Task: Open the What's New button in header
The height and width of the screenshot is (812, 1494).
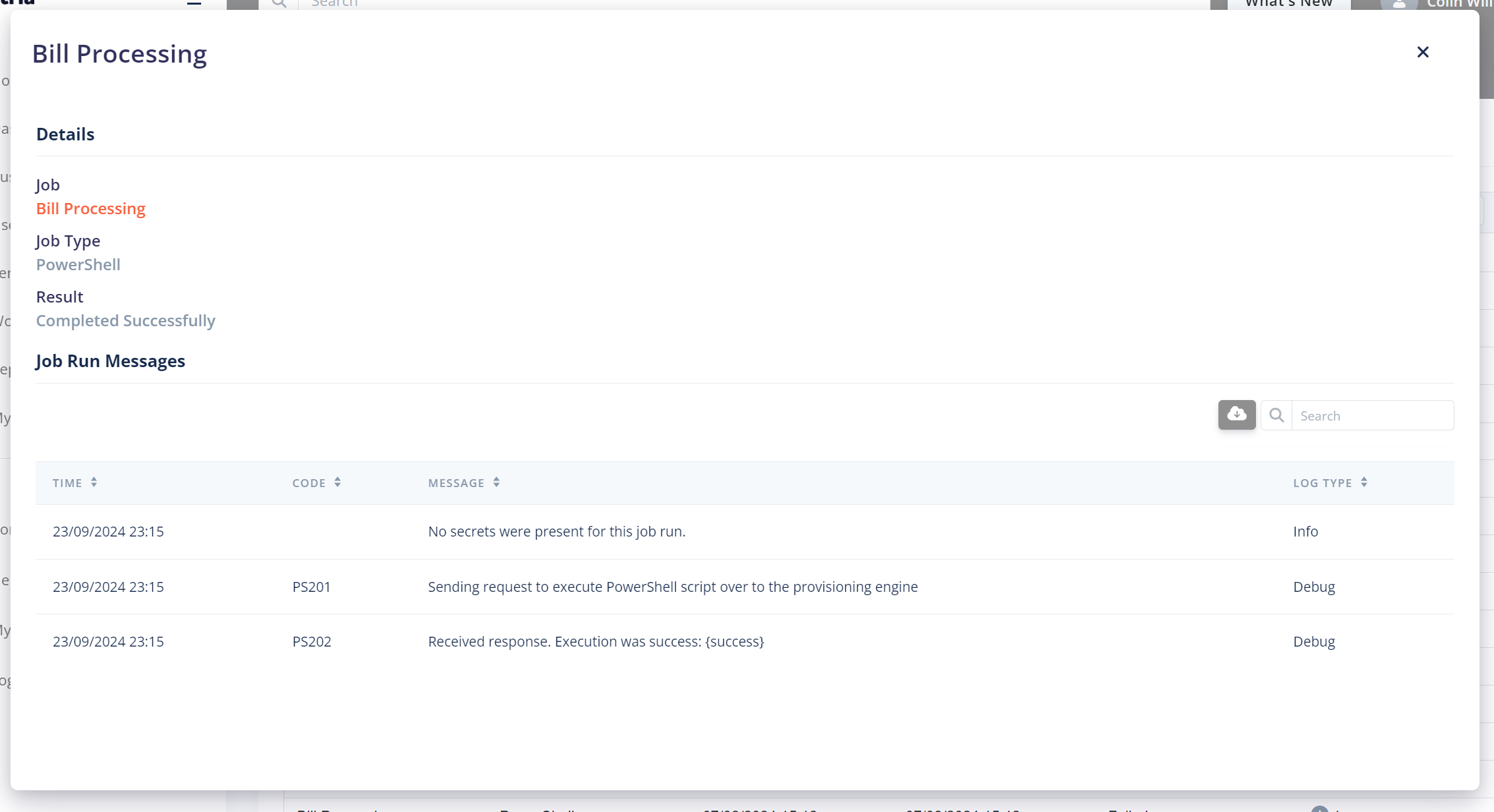Action: point(1288,4)
